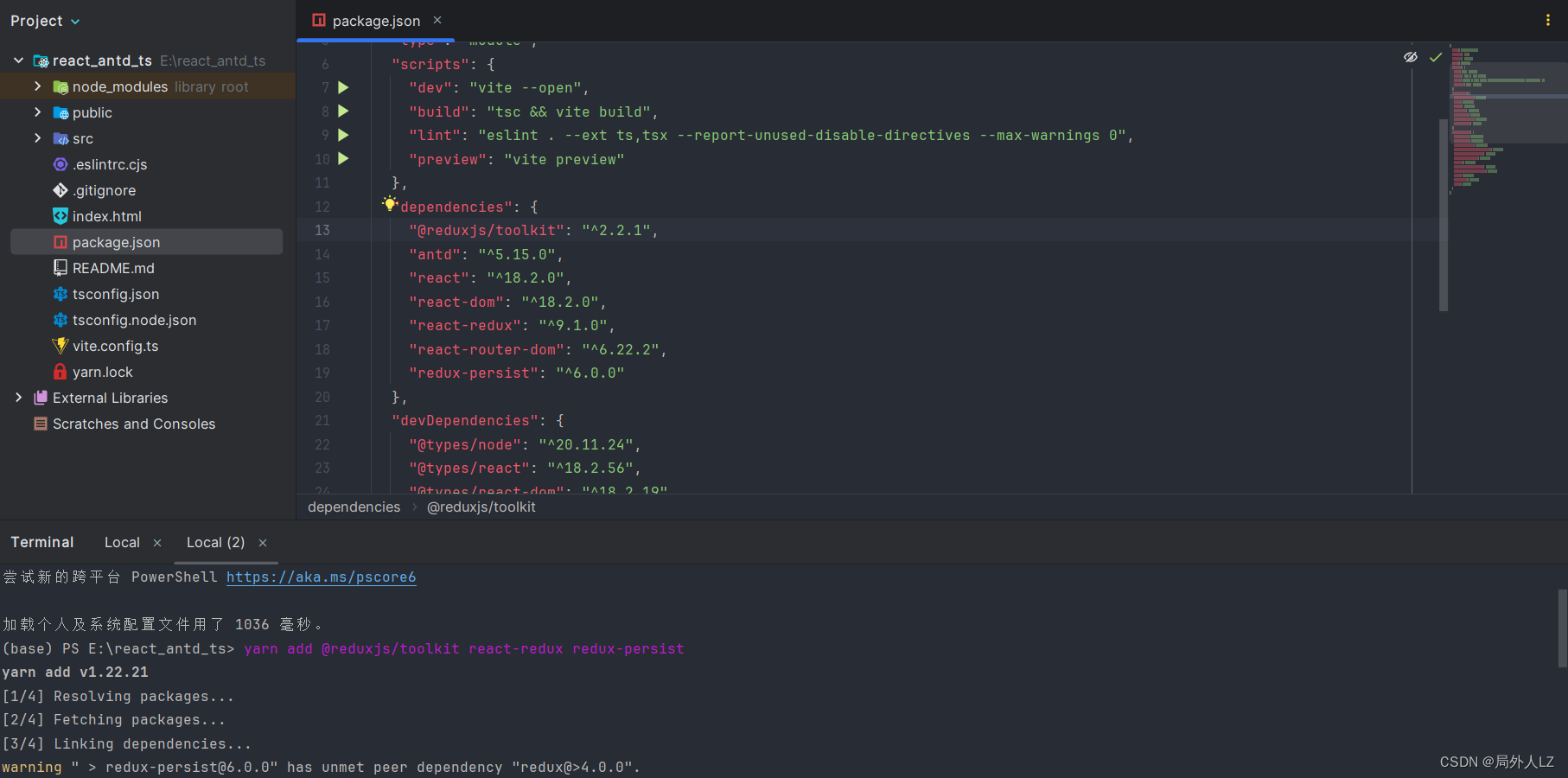Toggle the reader mode eye icon in editor
Viewport: 1568px width, 778px height.
click(1411, 57)
